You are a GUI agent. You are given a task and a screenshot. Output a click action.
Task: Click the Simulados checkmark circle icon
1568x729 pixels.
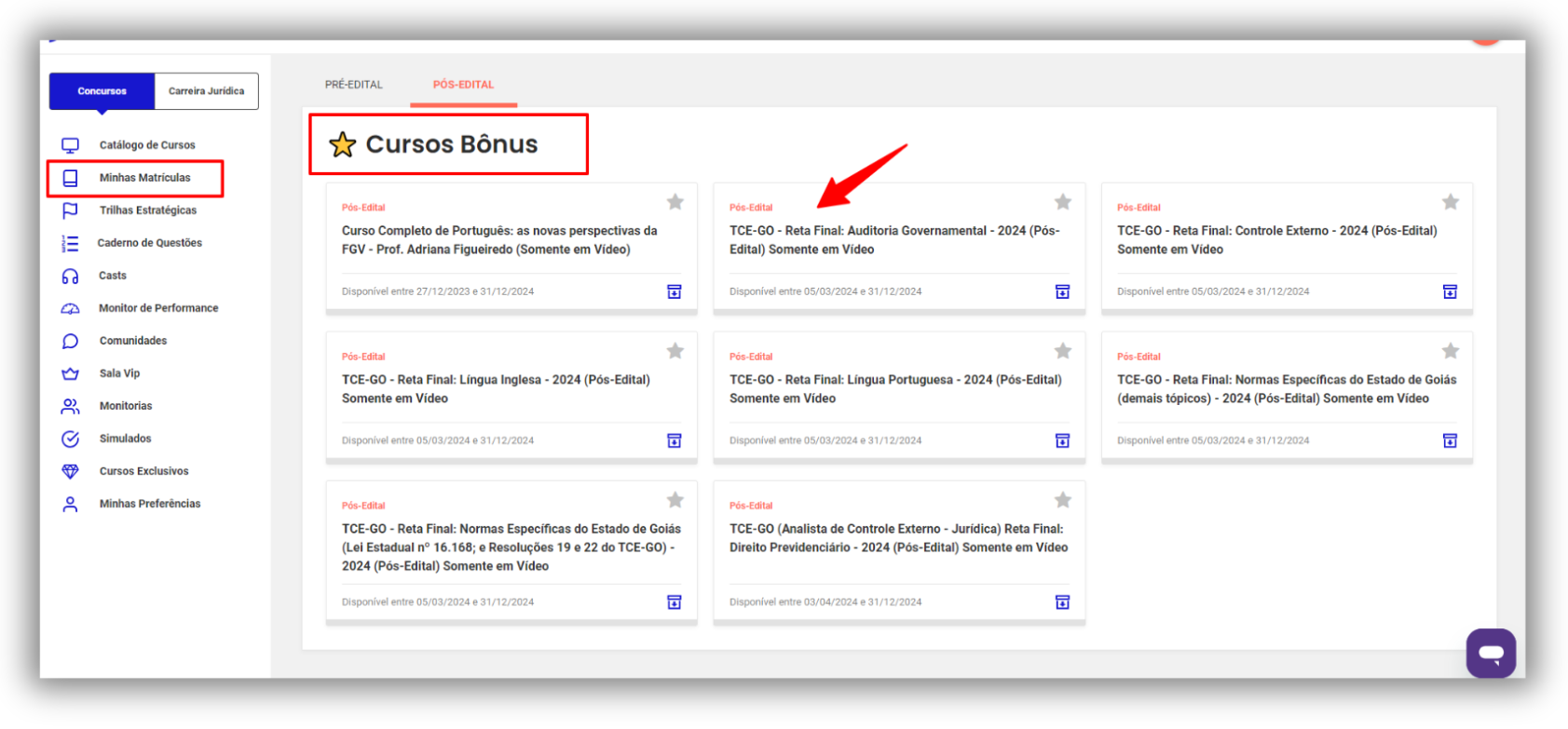click(70, 439)
